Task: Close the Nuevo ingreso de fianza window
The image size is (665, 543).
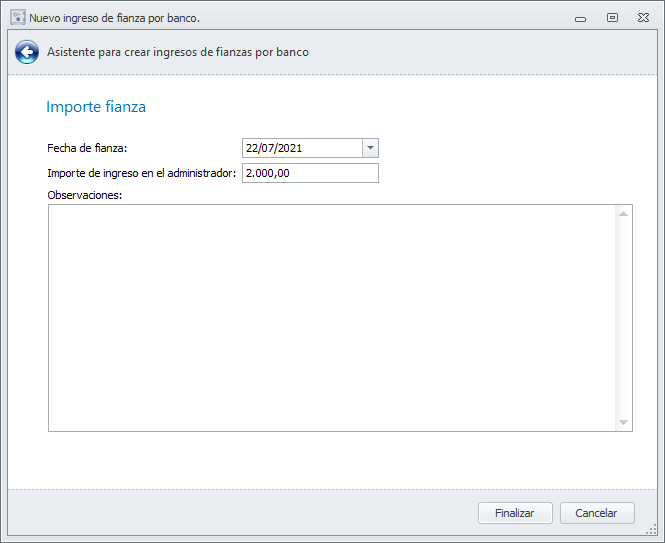Action: point(643,18)
